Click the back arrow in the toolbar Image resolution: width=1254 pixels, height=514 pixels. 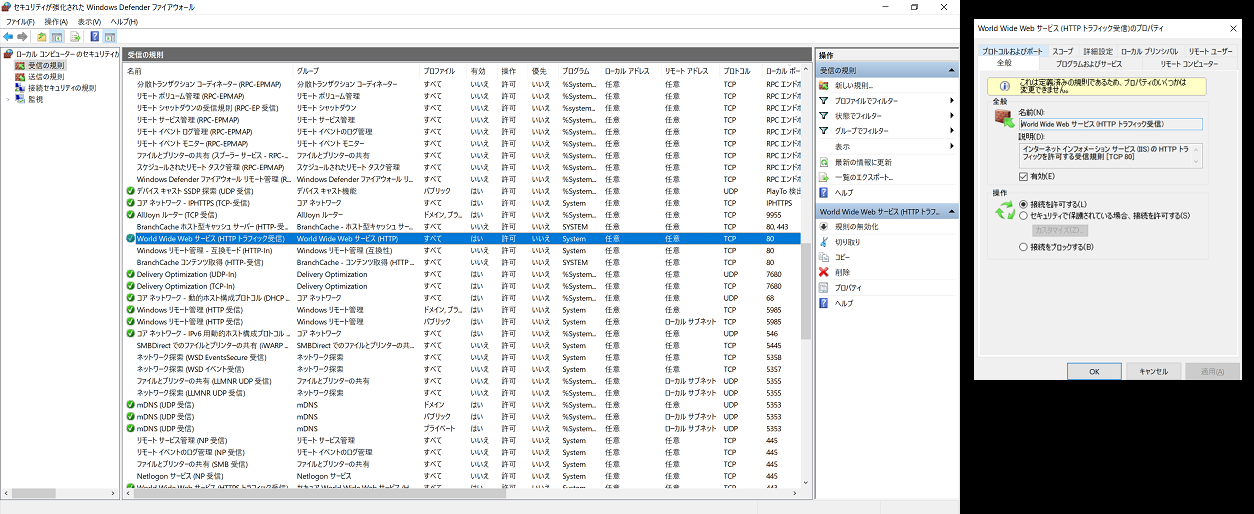click(x=8, y=37)
